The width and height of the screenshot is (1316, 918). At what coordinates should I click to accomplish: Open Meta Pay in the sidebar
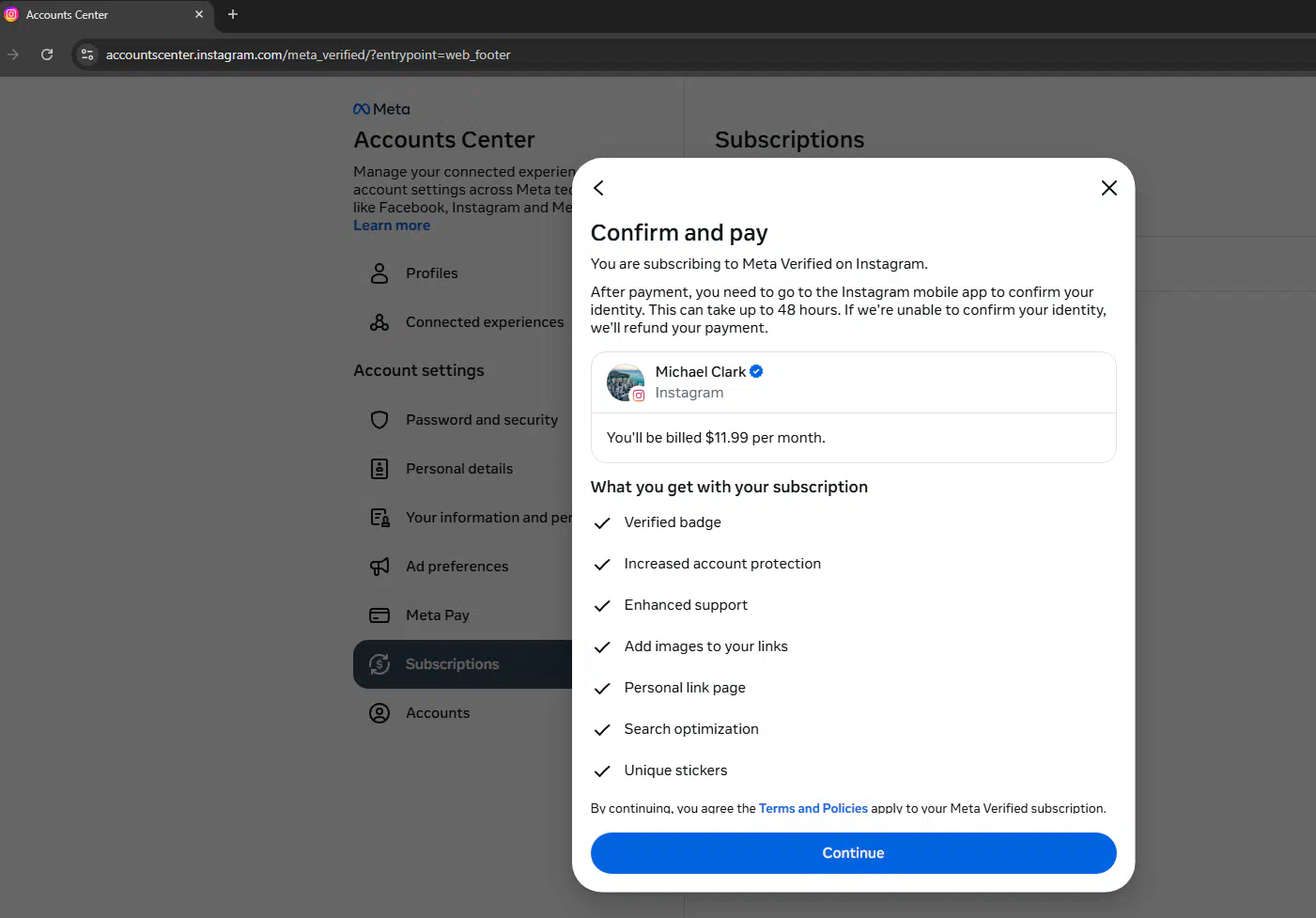438,615
